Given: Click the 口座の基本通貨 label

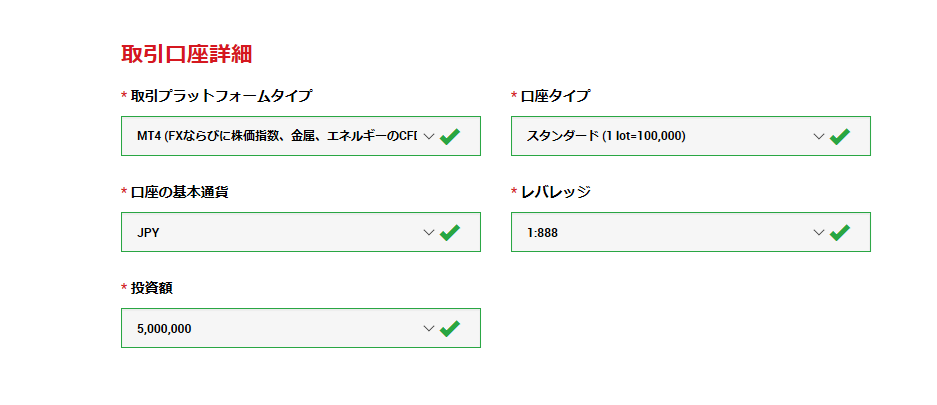Looking at the screenshot, I should pyautogui.click(x=179, y=192).
